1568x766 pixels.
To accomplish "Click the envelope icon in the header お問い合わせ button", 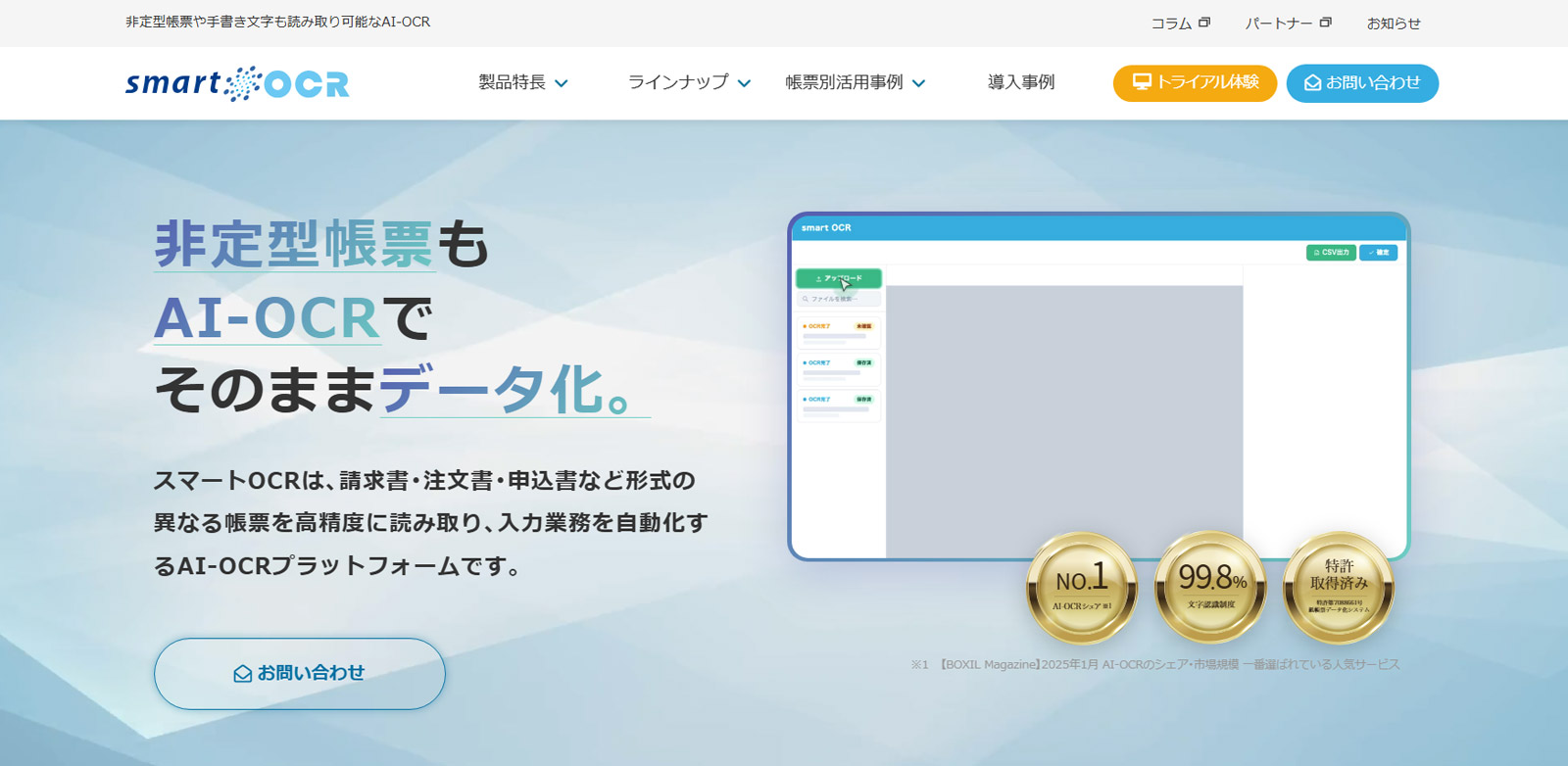I will coord(1312,83).
